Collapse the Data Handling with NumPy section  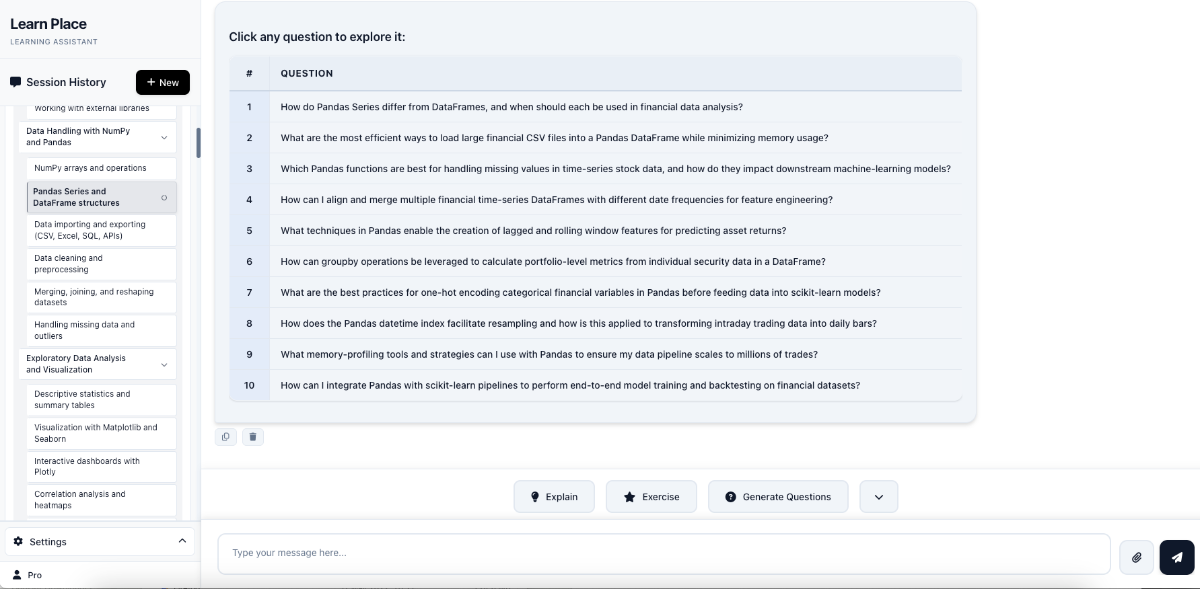point(164,137)
